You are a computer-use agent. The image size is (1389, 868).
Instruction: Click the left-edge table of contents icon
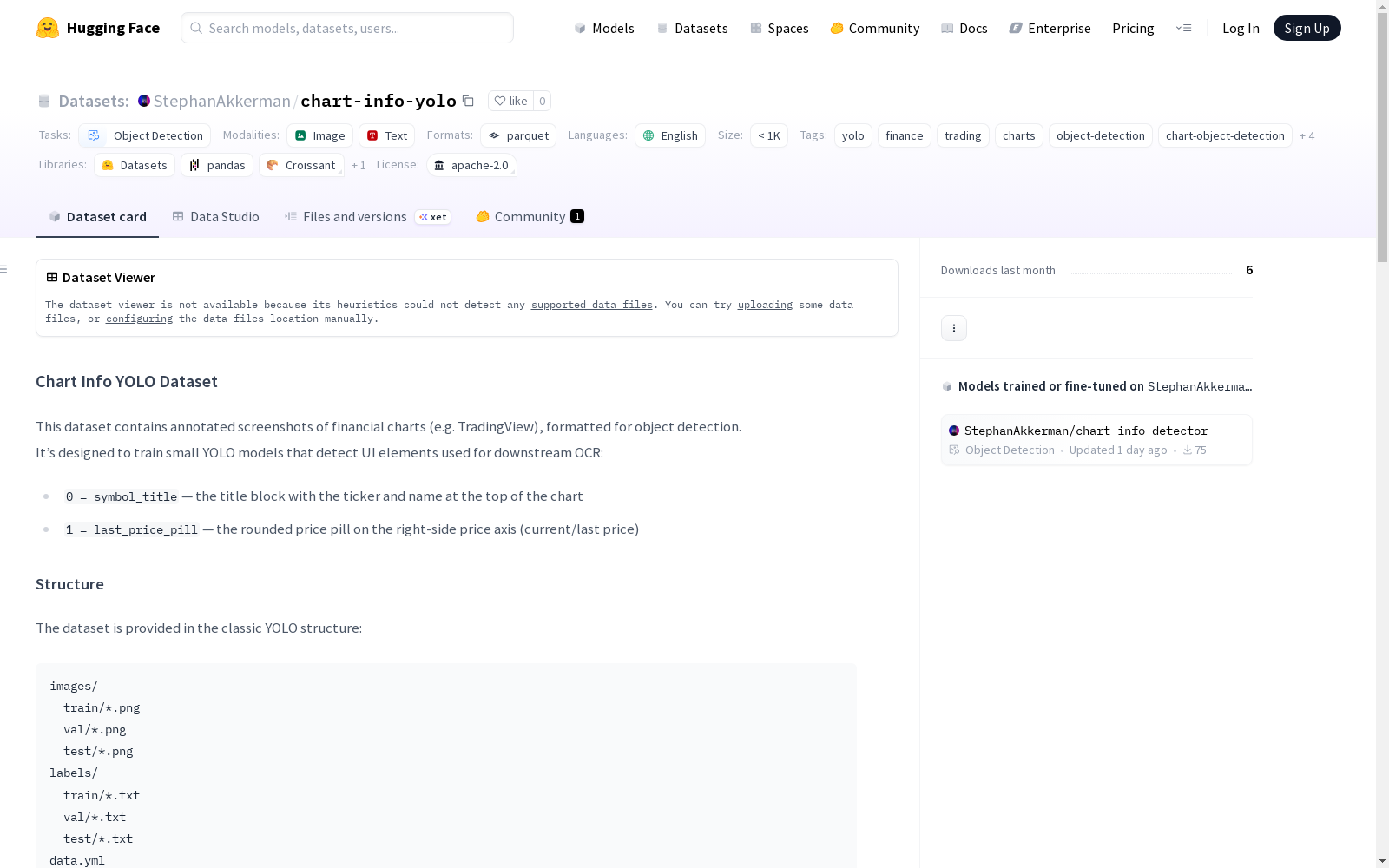click(4, 269)
